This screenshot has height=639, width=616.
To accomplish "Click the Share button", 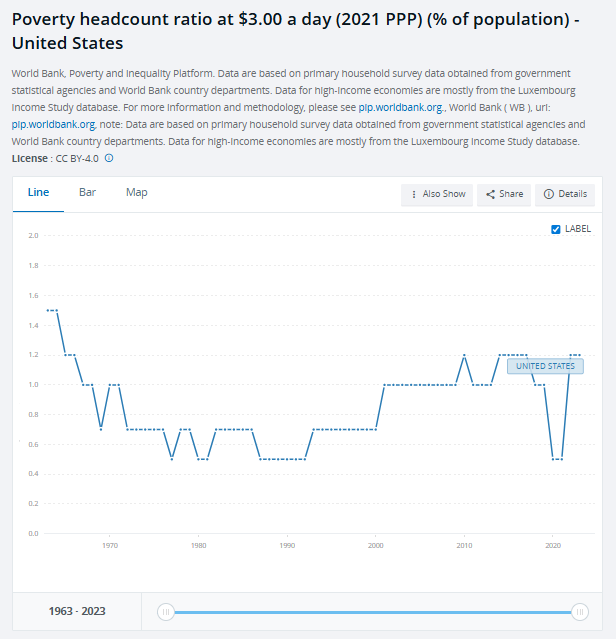I will (x=504, y=194).
